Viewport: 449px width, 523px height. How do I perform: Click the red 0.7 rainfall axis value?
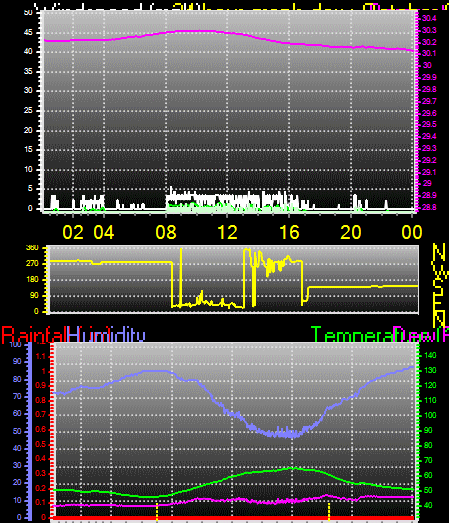tap(41, 415)
